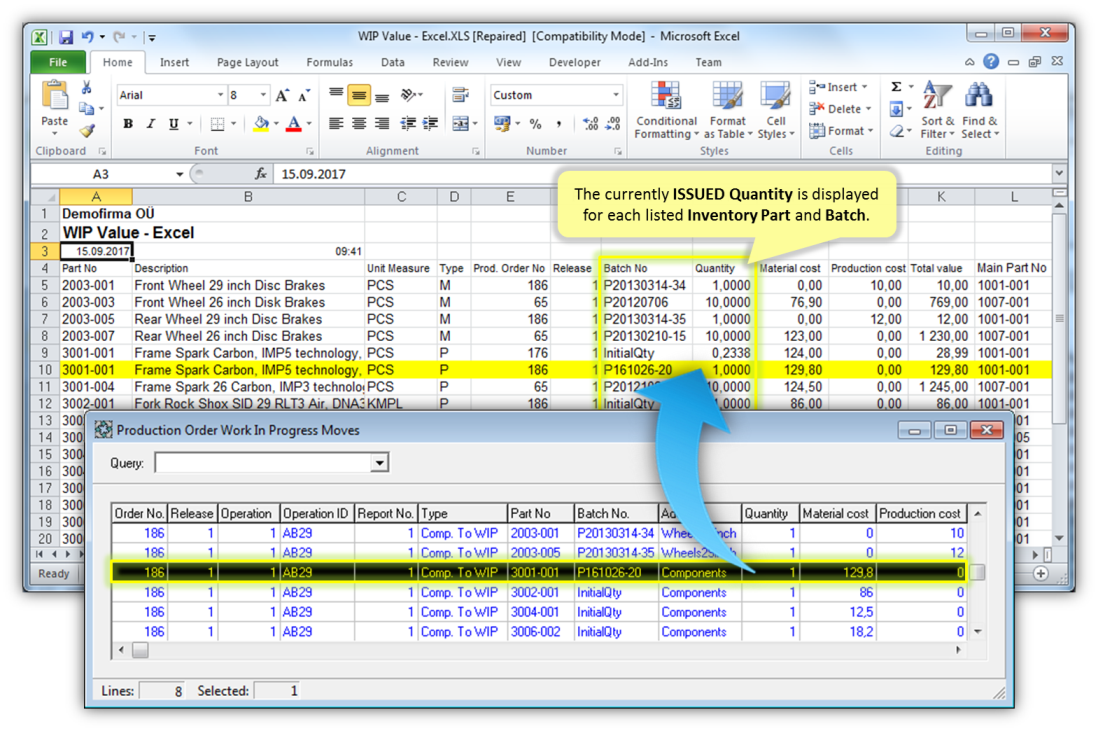The height and width of the screenshot is (731, 1098).
Task: Switch to the Formulas tab
Action: tap(330, 62)
